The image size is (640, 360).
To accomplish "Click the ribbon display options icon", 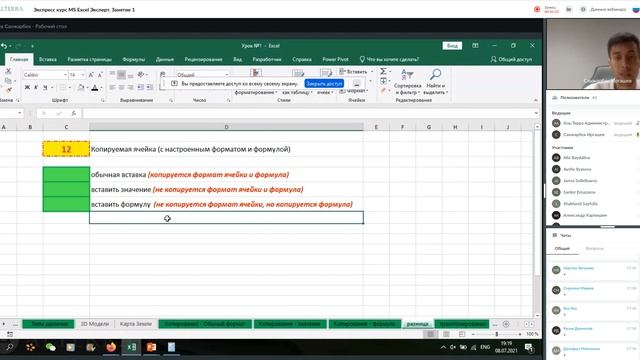I will pyautogui.click(x=475, y=46).
